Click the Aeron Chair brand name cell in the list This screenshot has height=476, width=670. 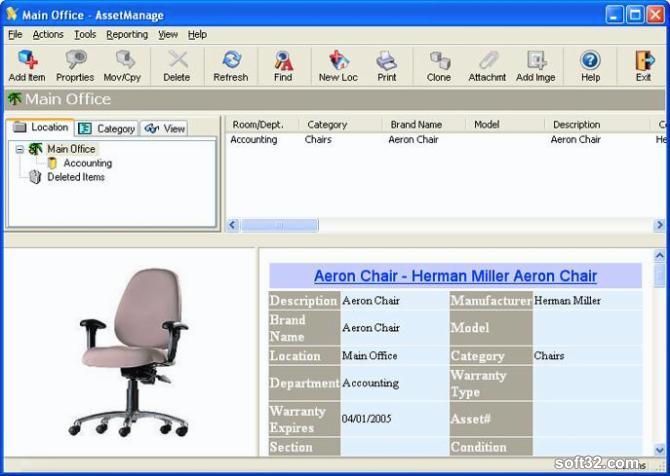click(x=413, y=139)
